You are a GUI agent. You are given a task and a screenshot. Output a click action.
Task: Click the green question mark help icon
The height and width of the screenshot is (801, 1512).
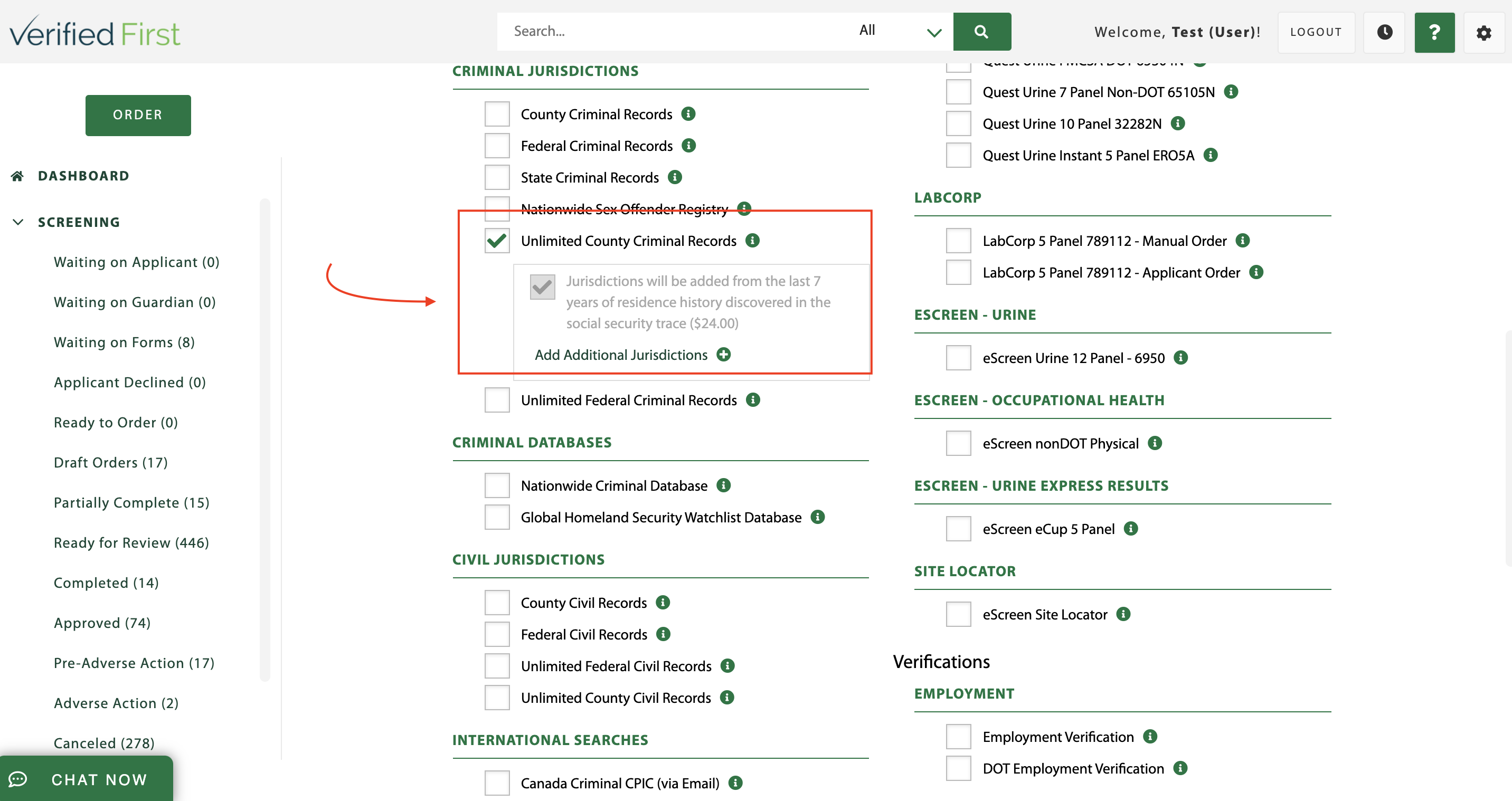click(x=1434, y=32)
